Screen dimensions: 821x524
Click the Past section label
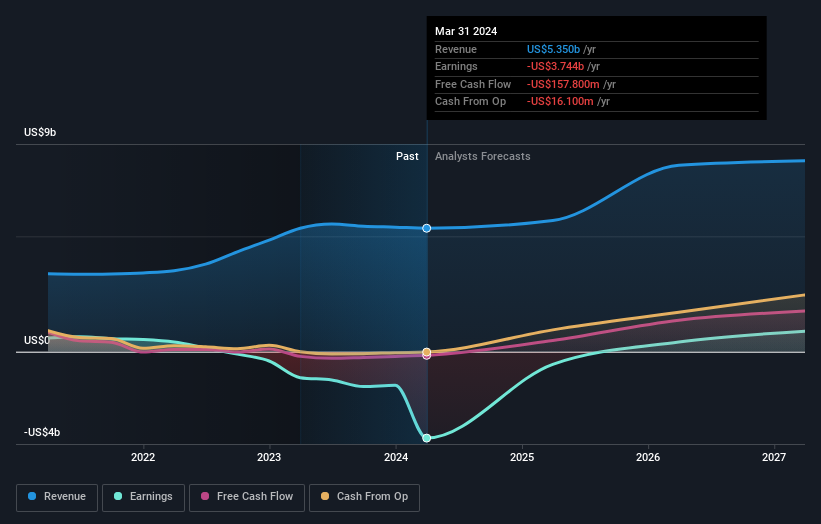click(407, 157)
